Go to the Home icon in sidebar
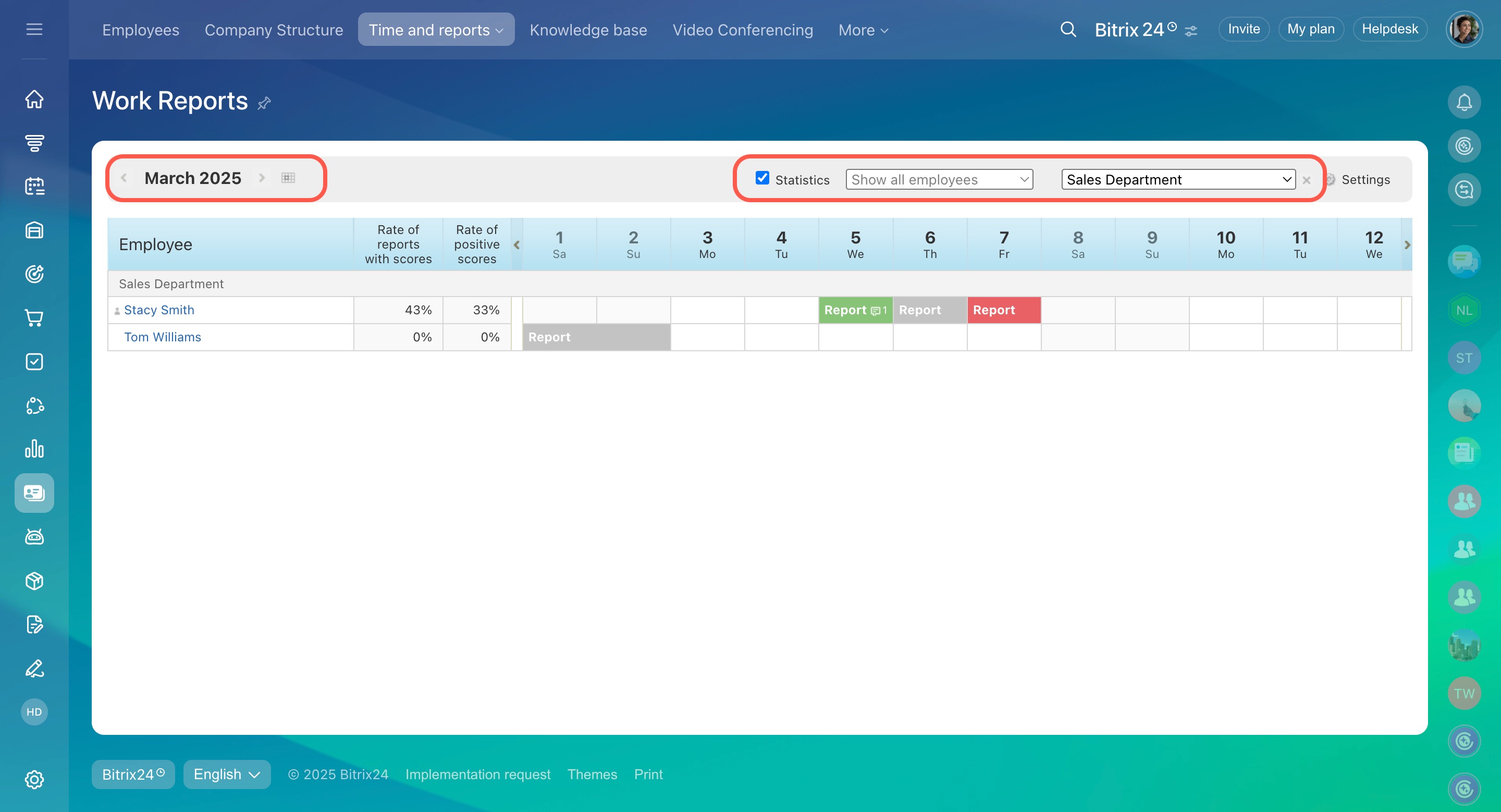 (x=34, y=99)
